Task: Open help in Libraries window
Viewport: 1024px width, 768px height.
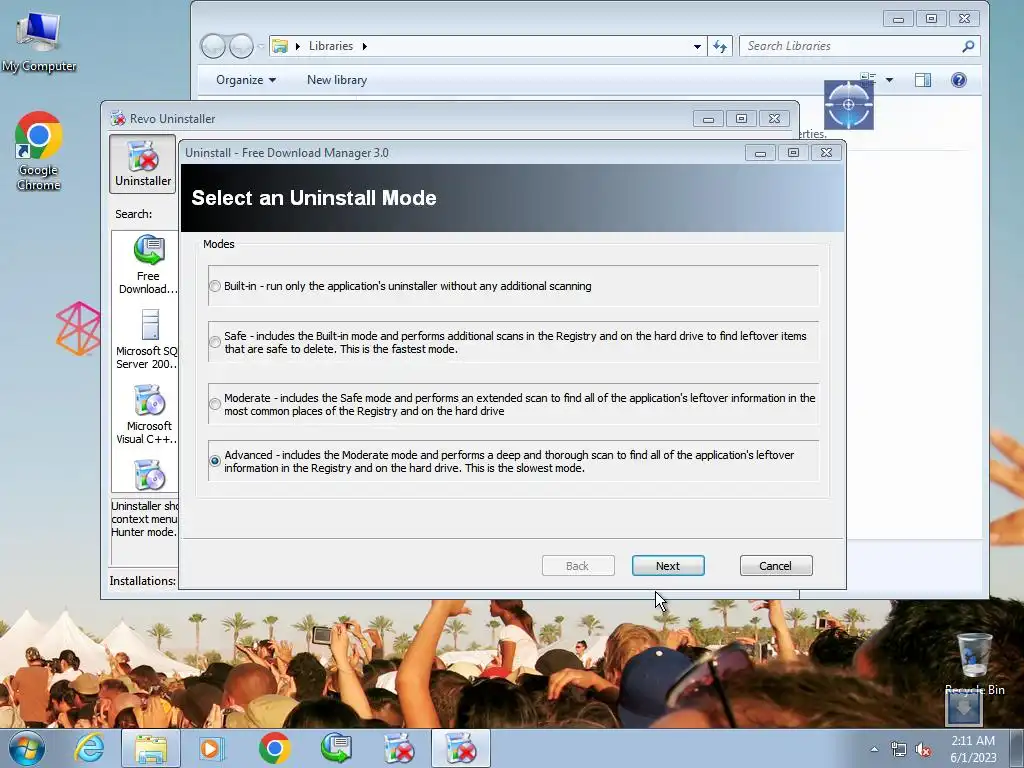Action: coord(959,80)
